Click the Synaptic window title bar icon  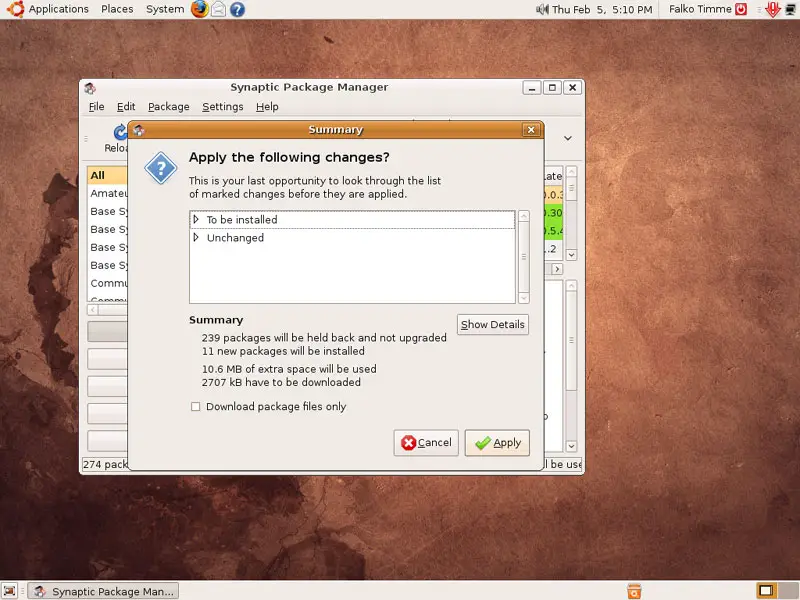(x=90, y=88)
